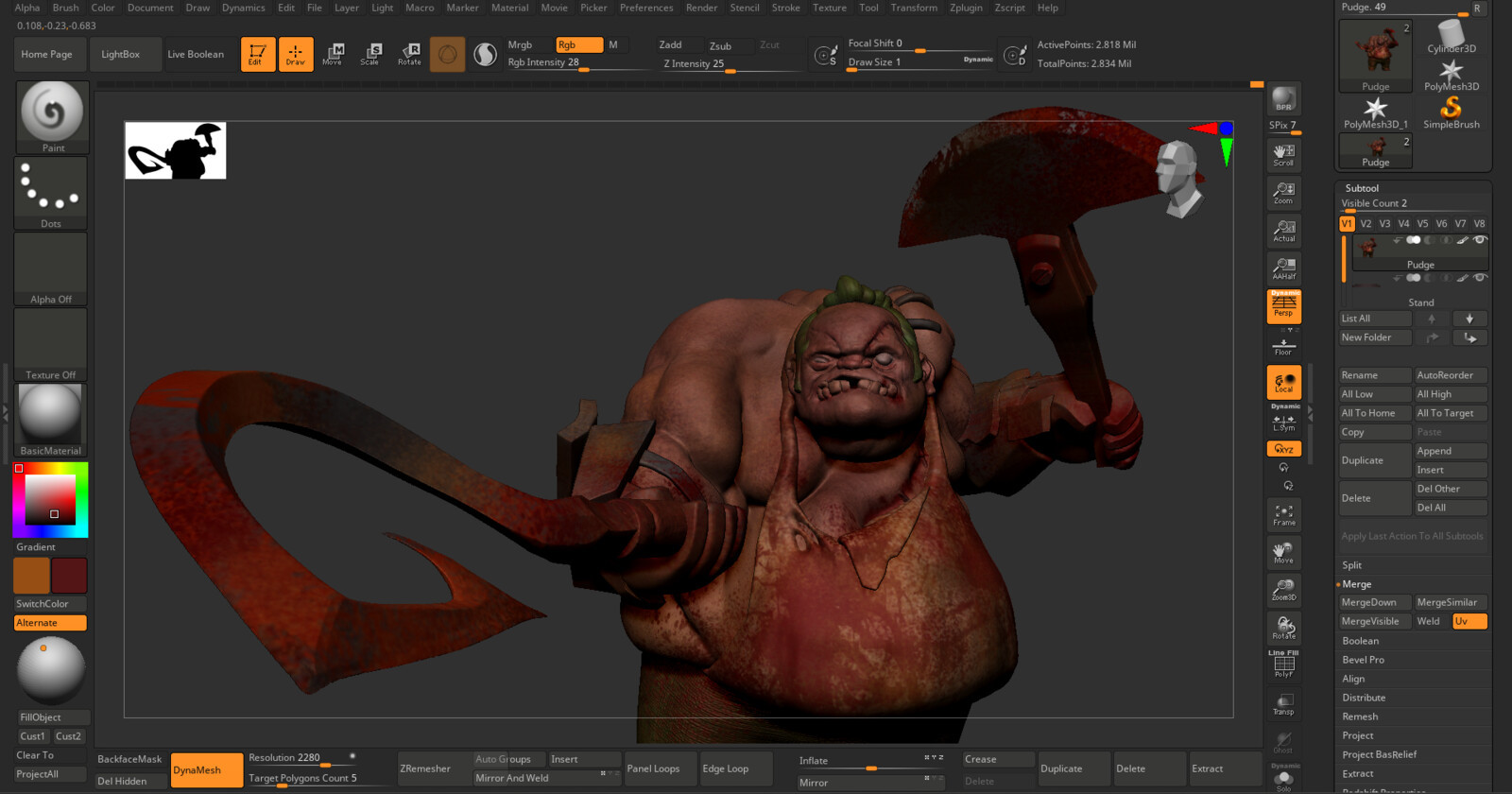This screenshot has height=794, width=1512.
Task: Open the Zplugin menu
Action: point(966,8)
